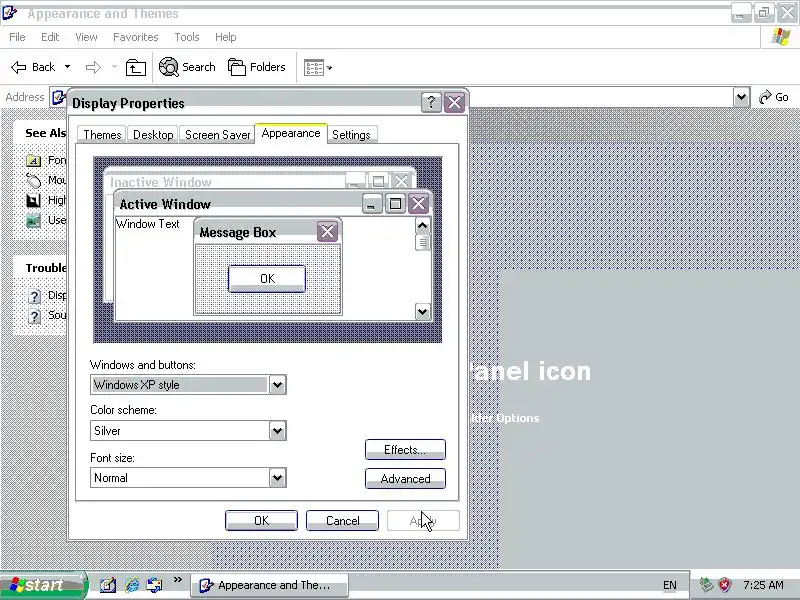Open the File menu

pos(17,37)
